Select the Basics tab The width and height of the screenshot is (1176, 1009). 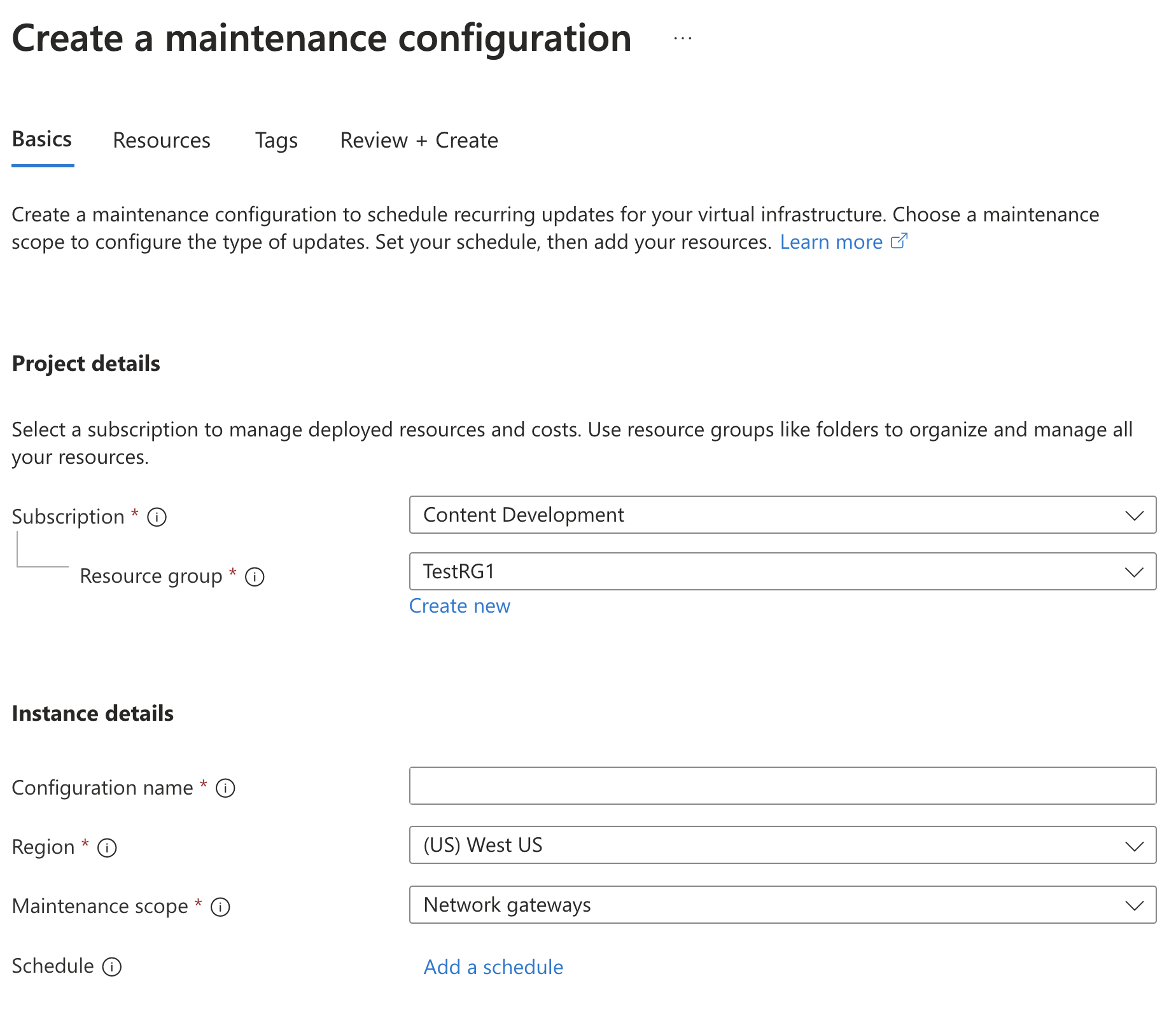42,139
